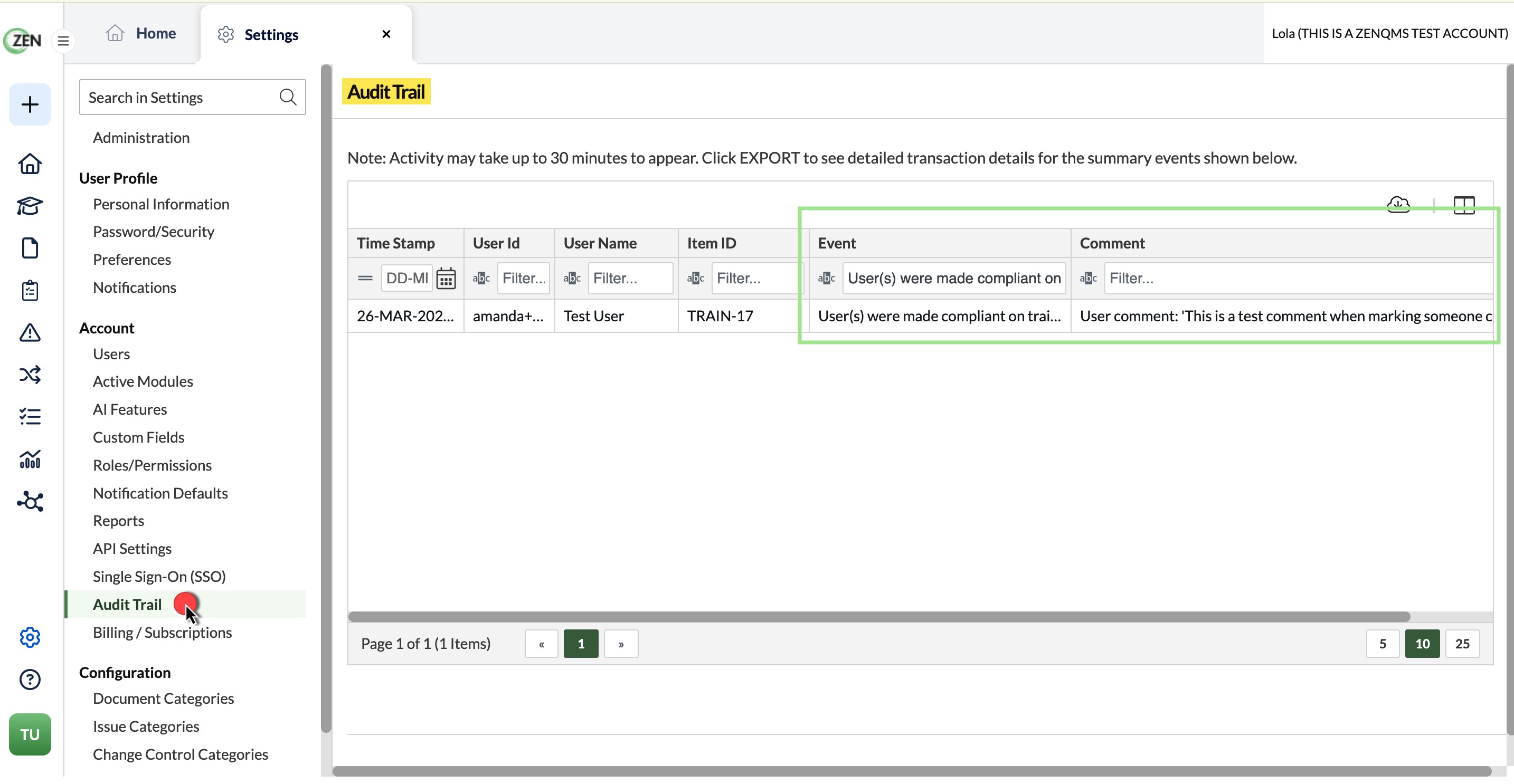Viewport: 1514px width, 784px height.
Task: Click the Time Stamp date filter field
Action: [406, 280]
